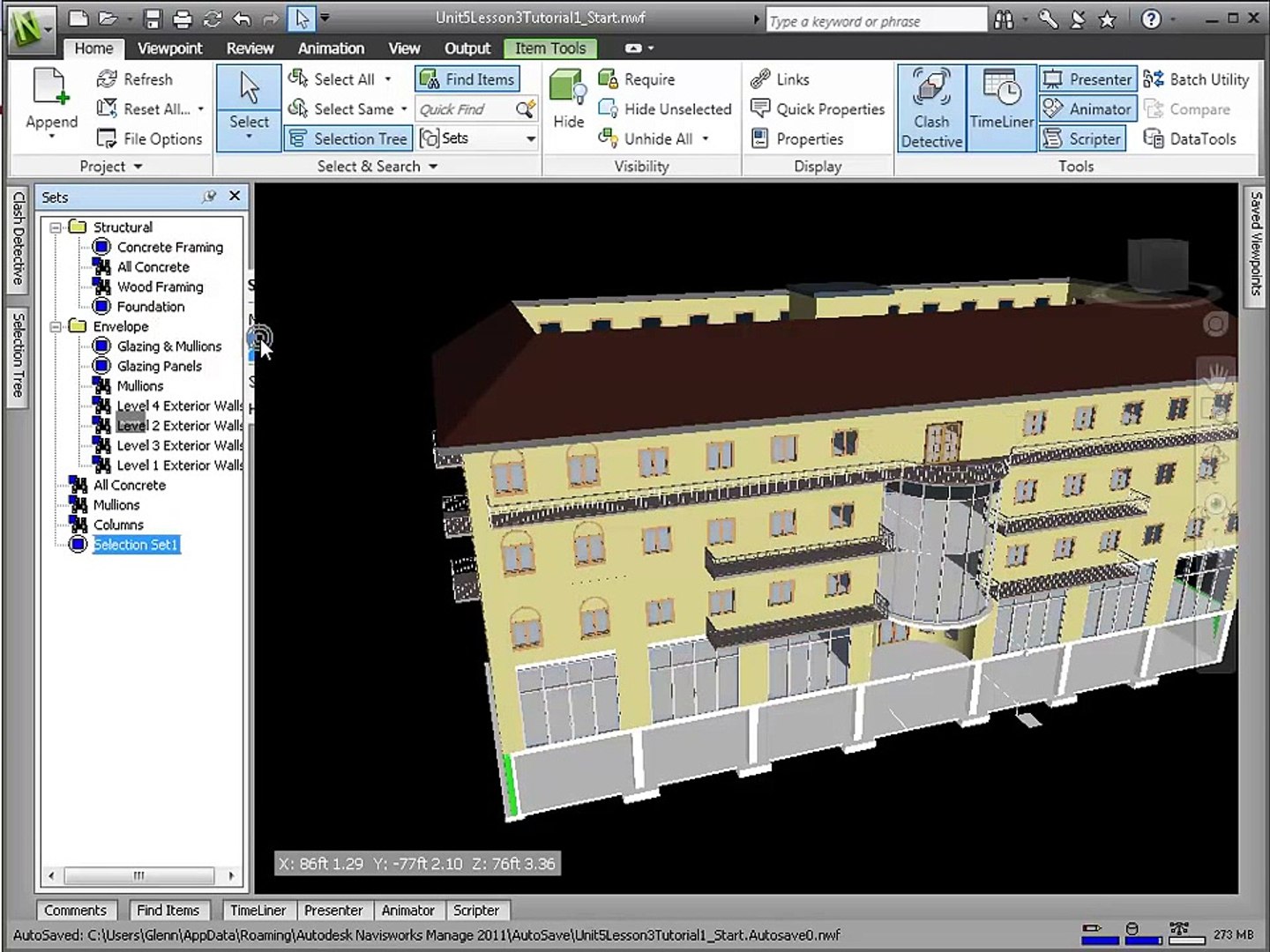Toggle the Presenter window button
Image resolution: width=1270 pixels, height=952 pixels.
pyautogui.click(x=1087, y=79)
